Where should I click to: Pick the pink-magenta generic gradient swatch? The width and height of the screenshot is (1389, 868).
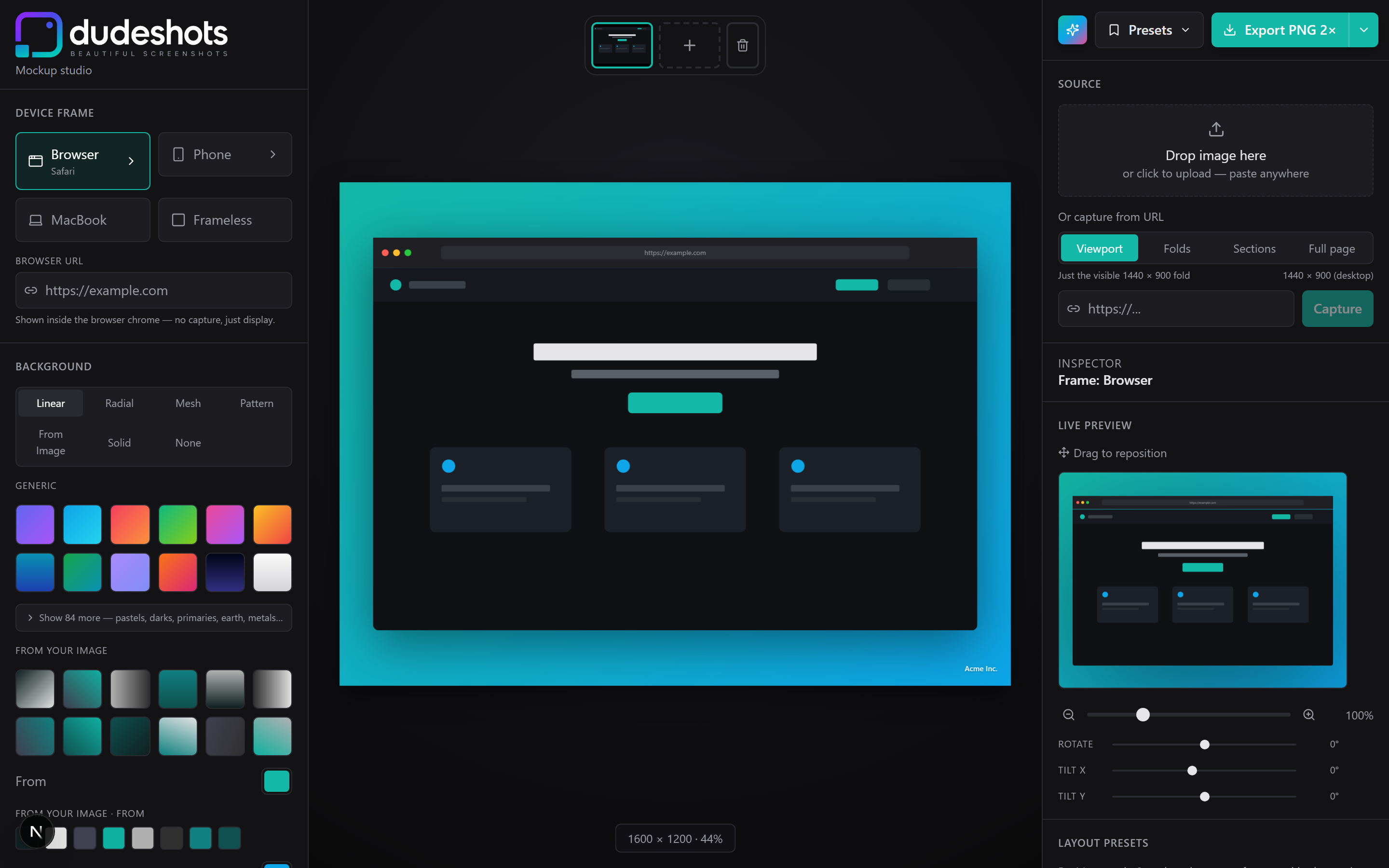225,524
